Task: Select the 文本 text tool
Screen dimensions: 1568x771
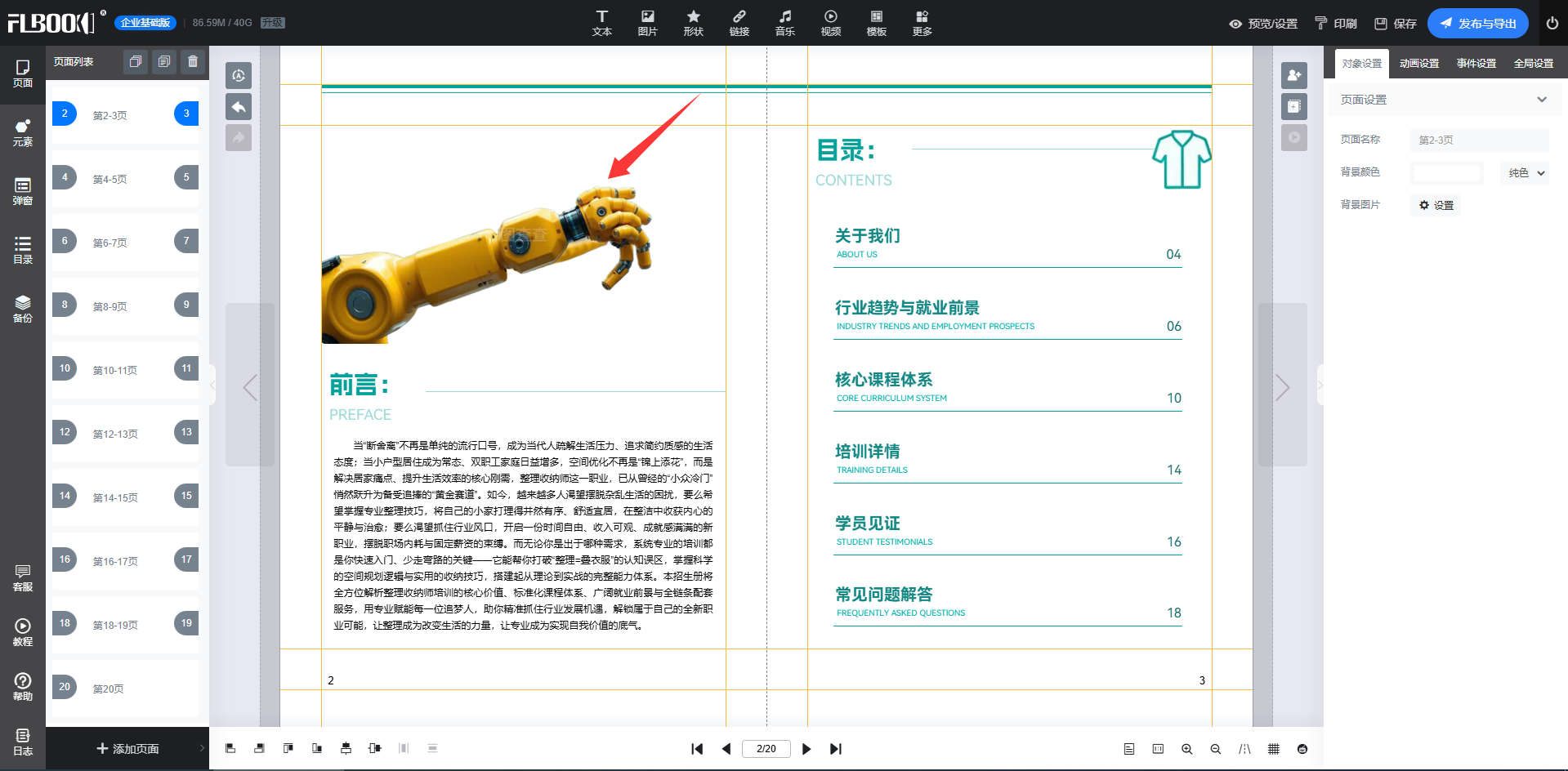Action: click(x=601, y=23)
